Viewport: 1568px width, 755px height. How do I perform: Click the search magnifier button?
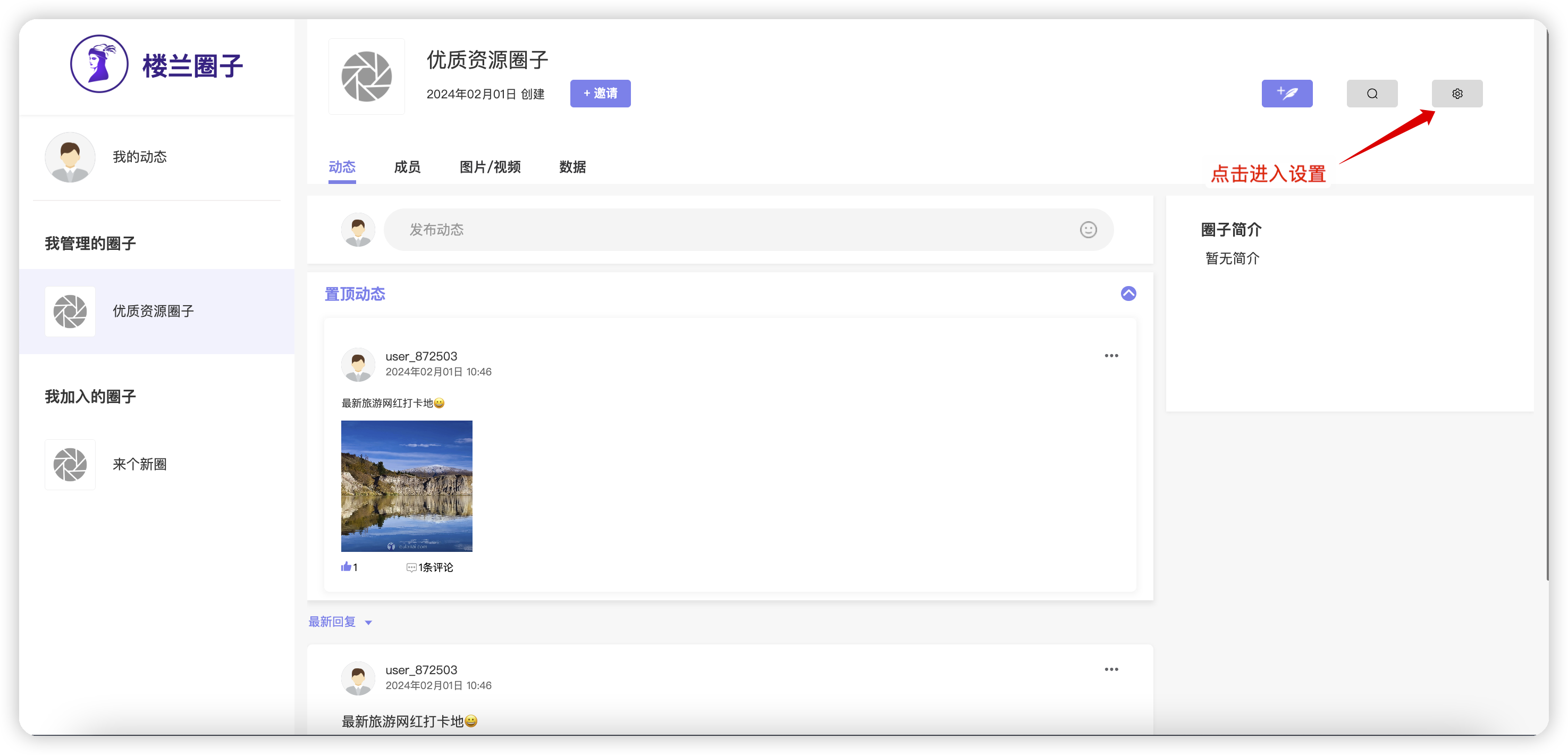tap(1372, 93)
